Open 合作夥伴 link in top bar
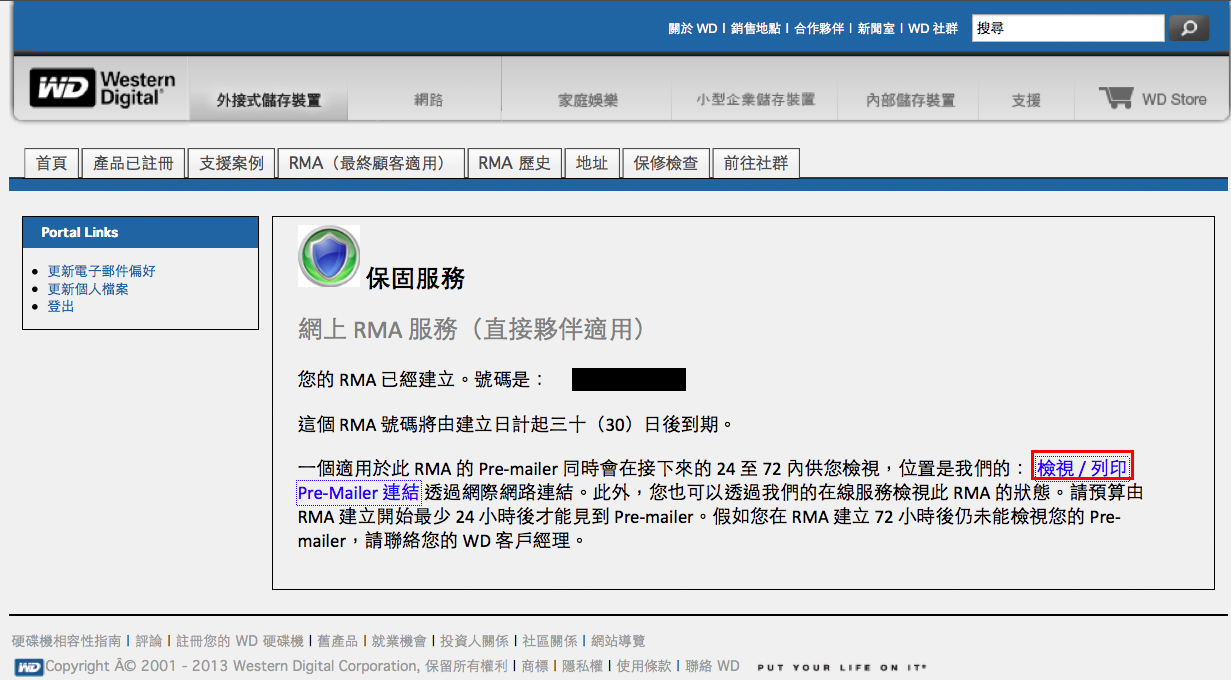Viewport: 1231px width, 680px height. [819, 28]
